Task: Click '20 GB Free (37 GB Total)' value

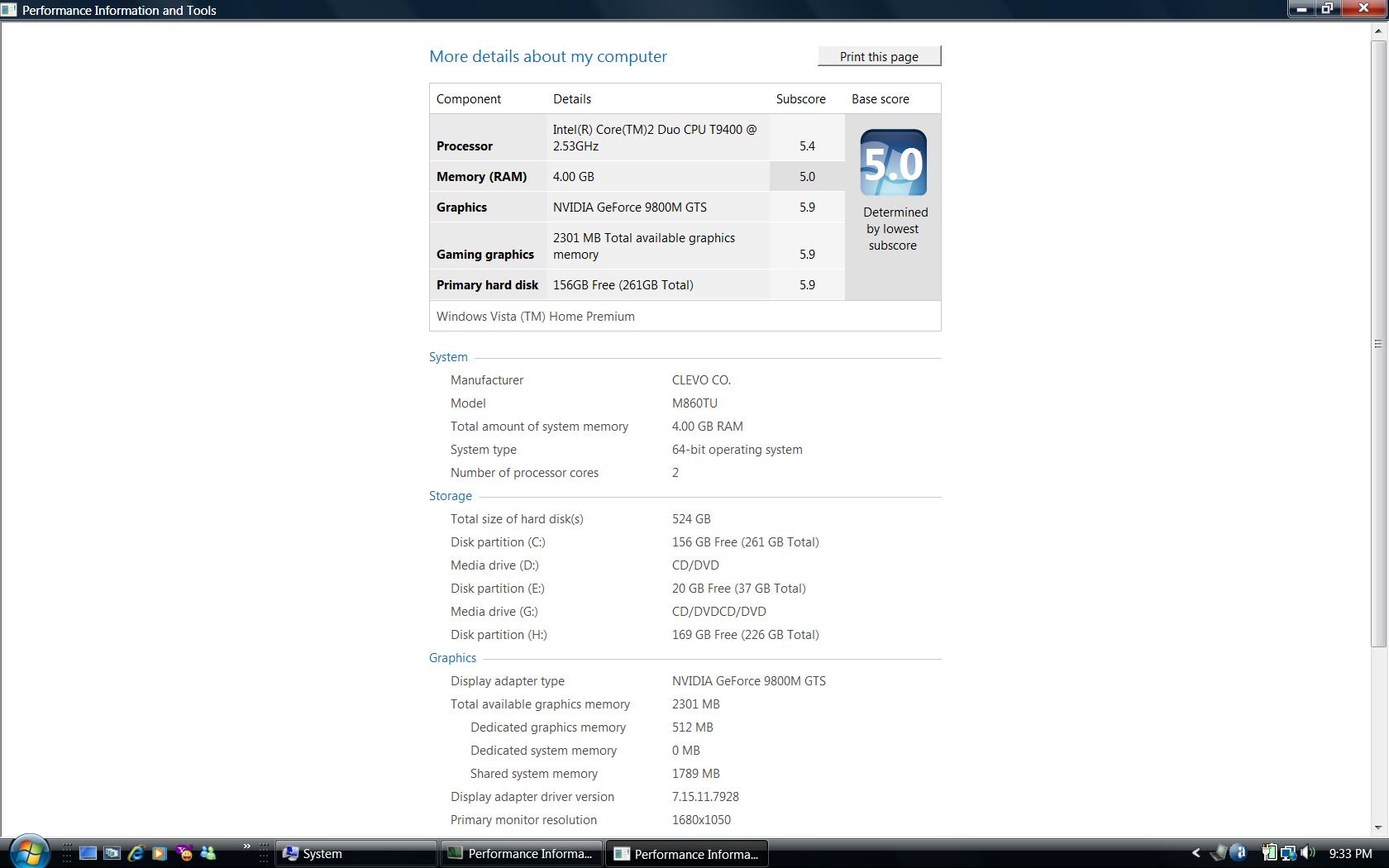Action: pos(739,589)
